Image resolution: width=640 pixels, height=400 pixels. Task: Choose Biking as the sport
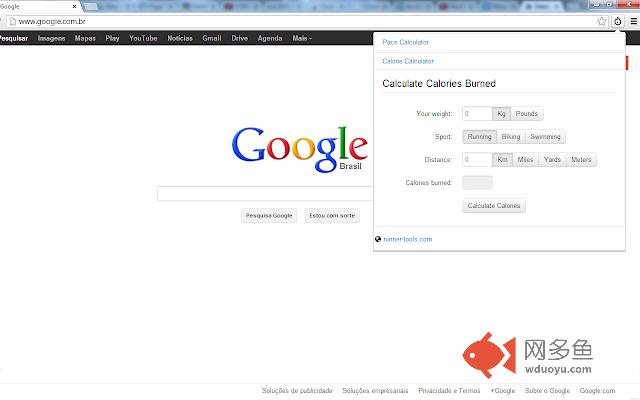511,137
